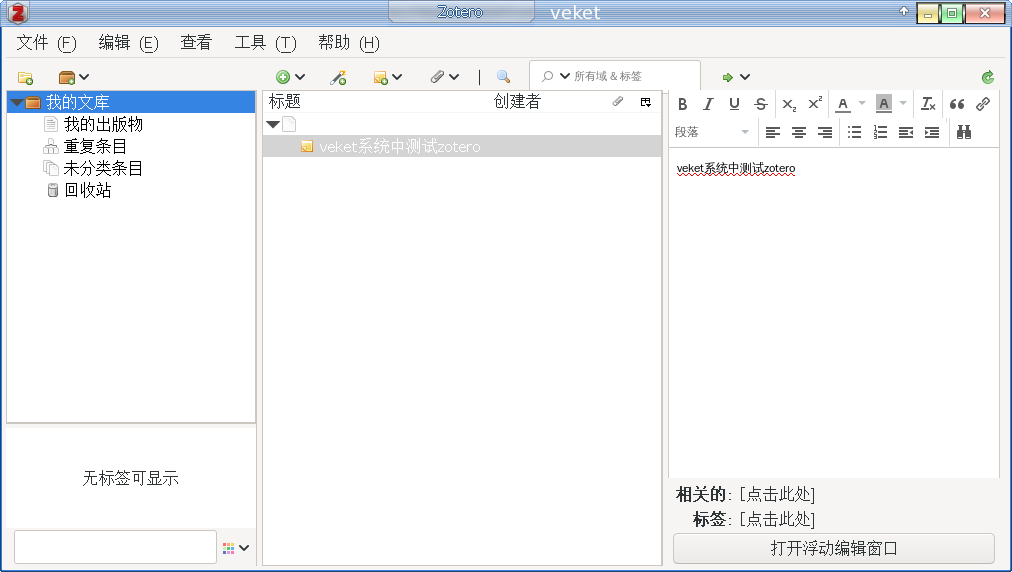
Task: Align text right
Action: (x=825, y=132)
